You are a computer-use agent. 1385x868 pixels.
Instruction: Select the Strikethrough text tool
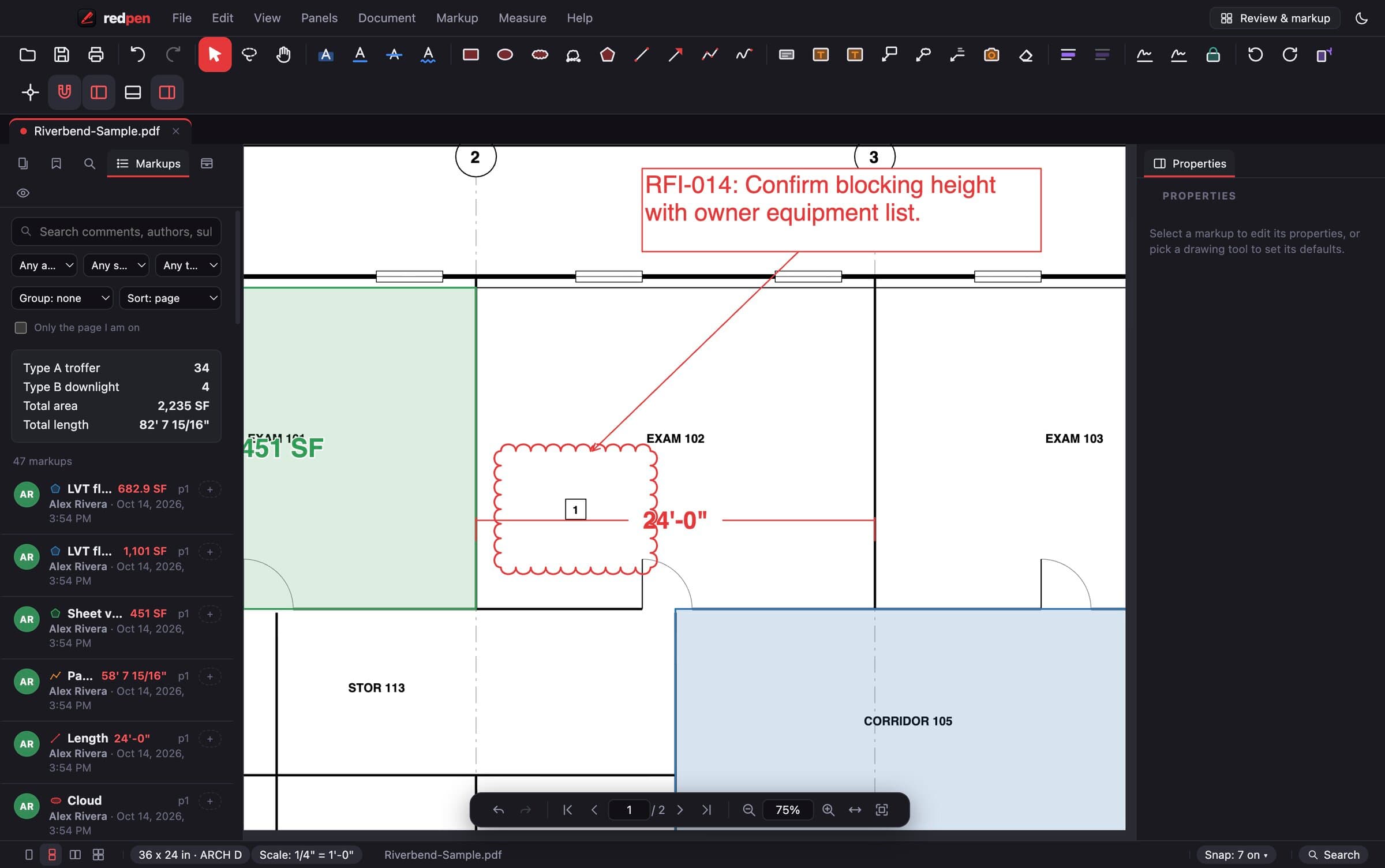point(394,55)
